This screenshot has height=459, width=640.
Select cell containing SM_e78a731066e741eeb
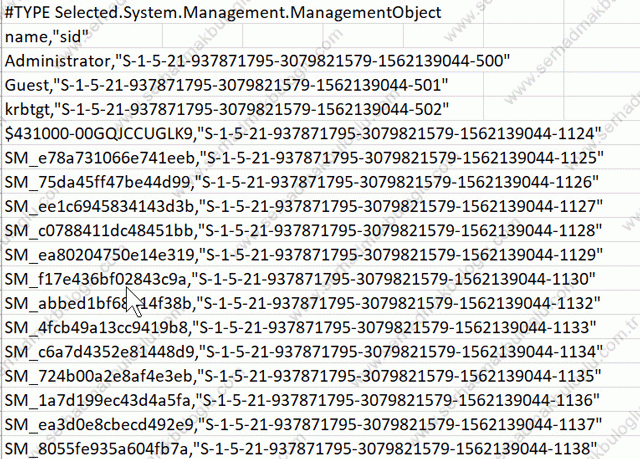304,157
